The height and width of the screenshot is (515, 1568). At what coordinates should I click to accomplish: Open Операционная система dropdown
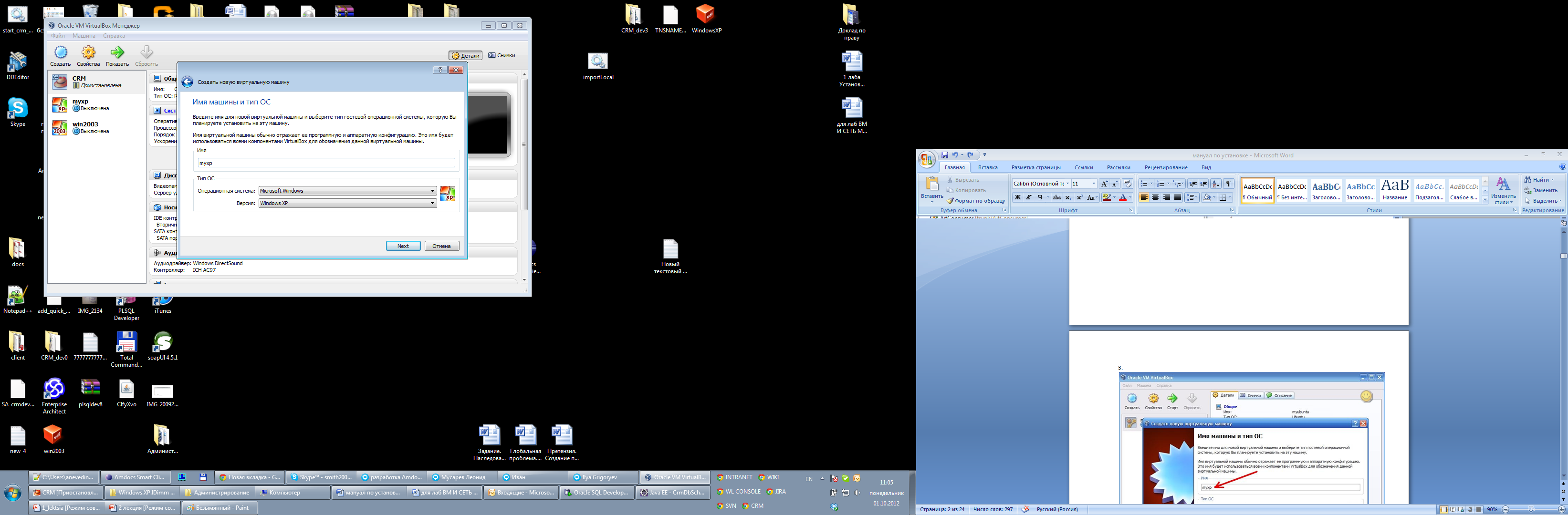pyautogui.click(x=347, y=191)
